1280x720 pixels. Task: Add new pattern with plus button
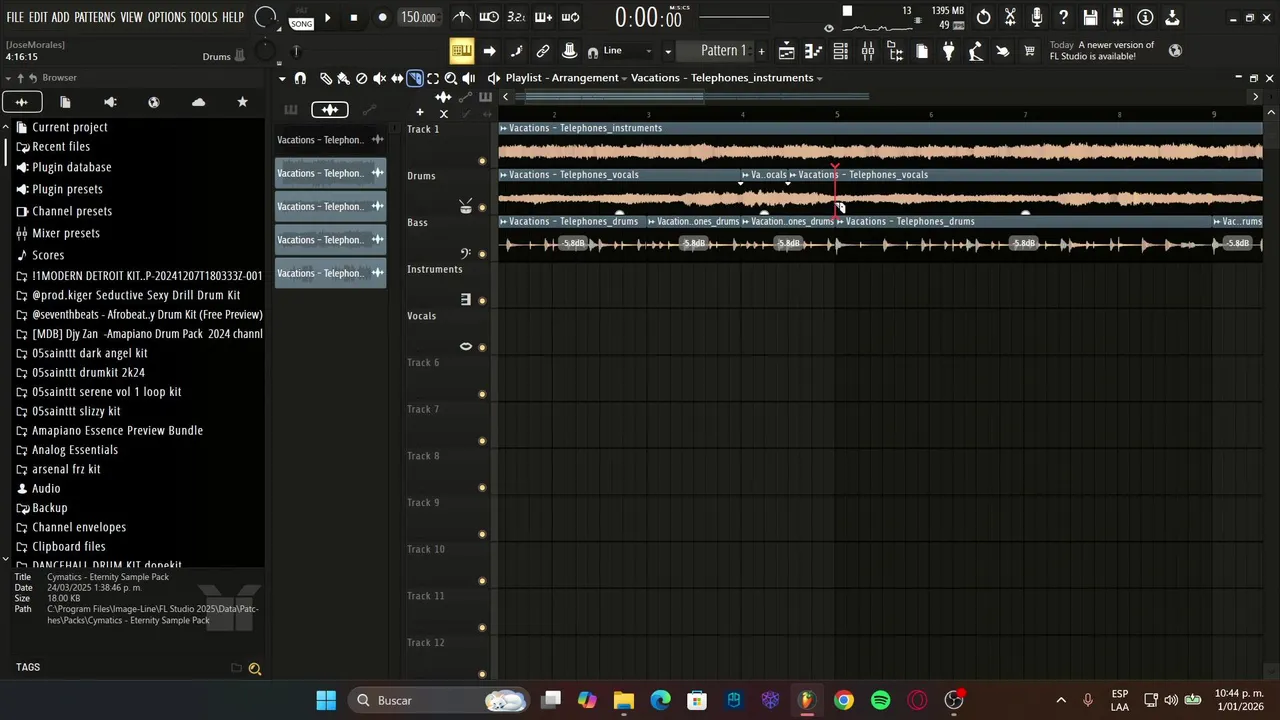point(761,51)
